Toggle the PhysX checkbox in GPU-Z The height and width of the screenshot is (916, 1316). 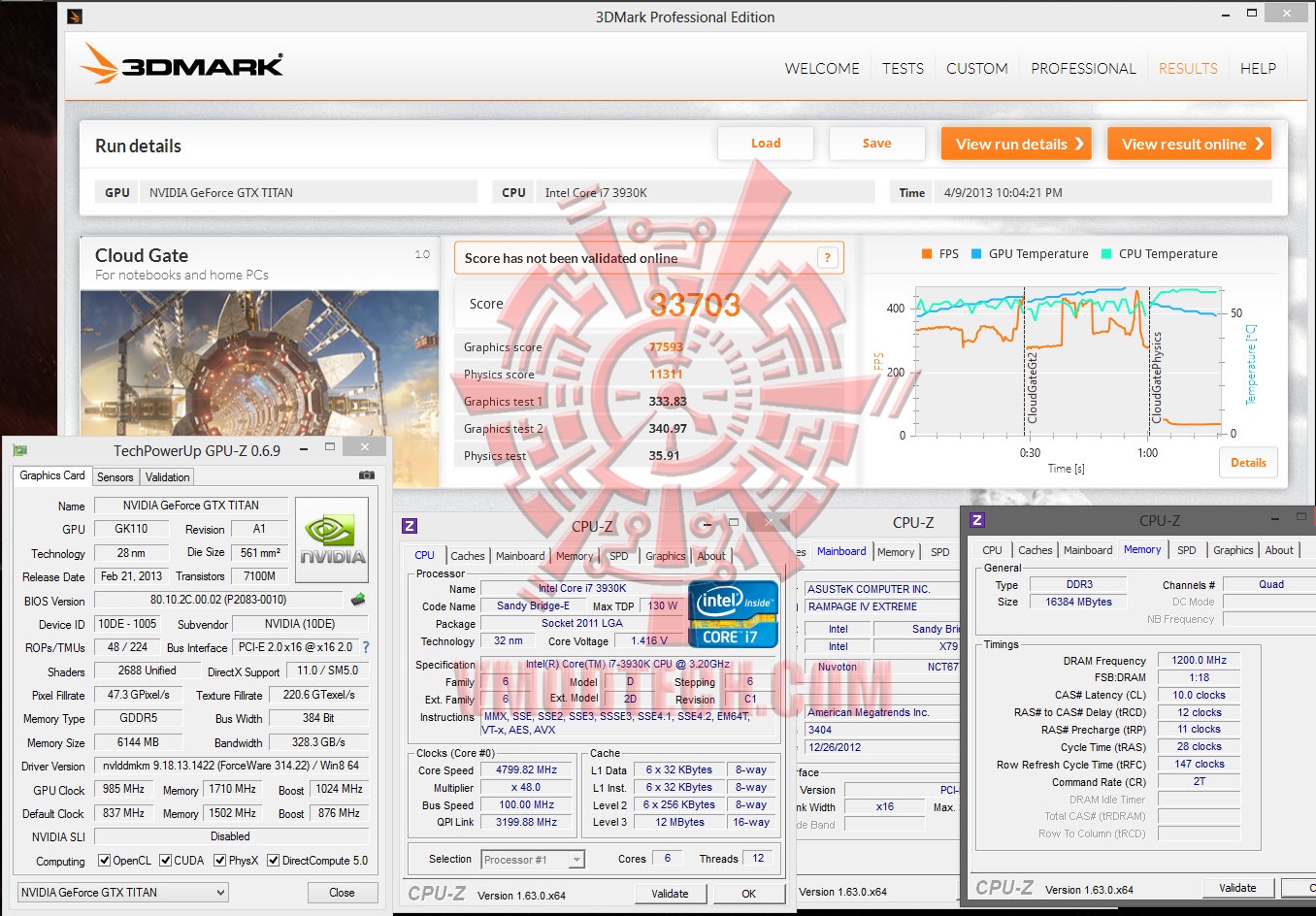pyautogui.click(x=220, y=860)
